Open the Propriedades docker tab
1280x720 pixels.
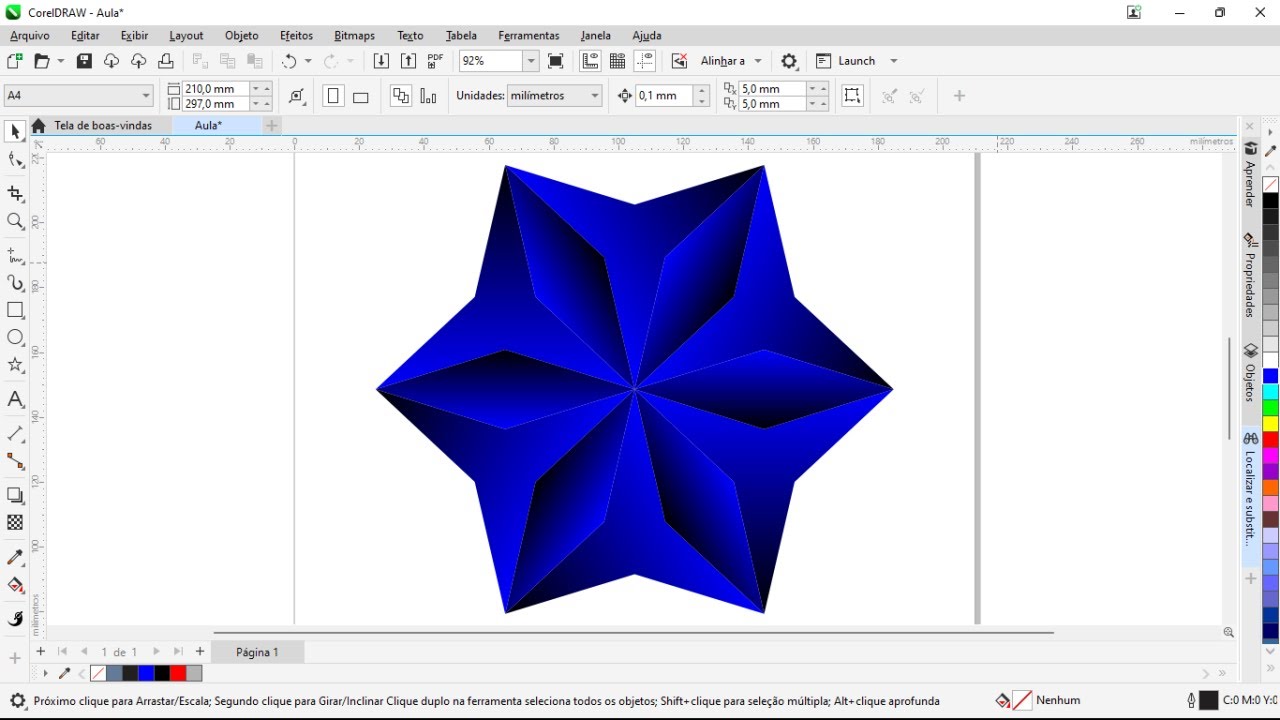(x=1250, y=276)
